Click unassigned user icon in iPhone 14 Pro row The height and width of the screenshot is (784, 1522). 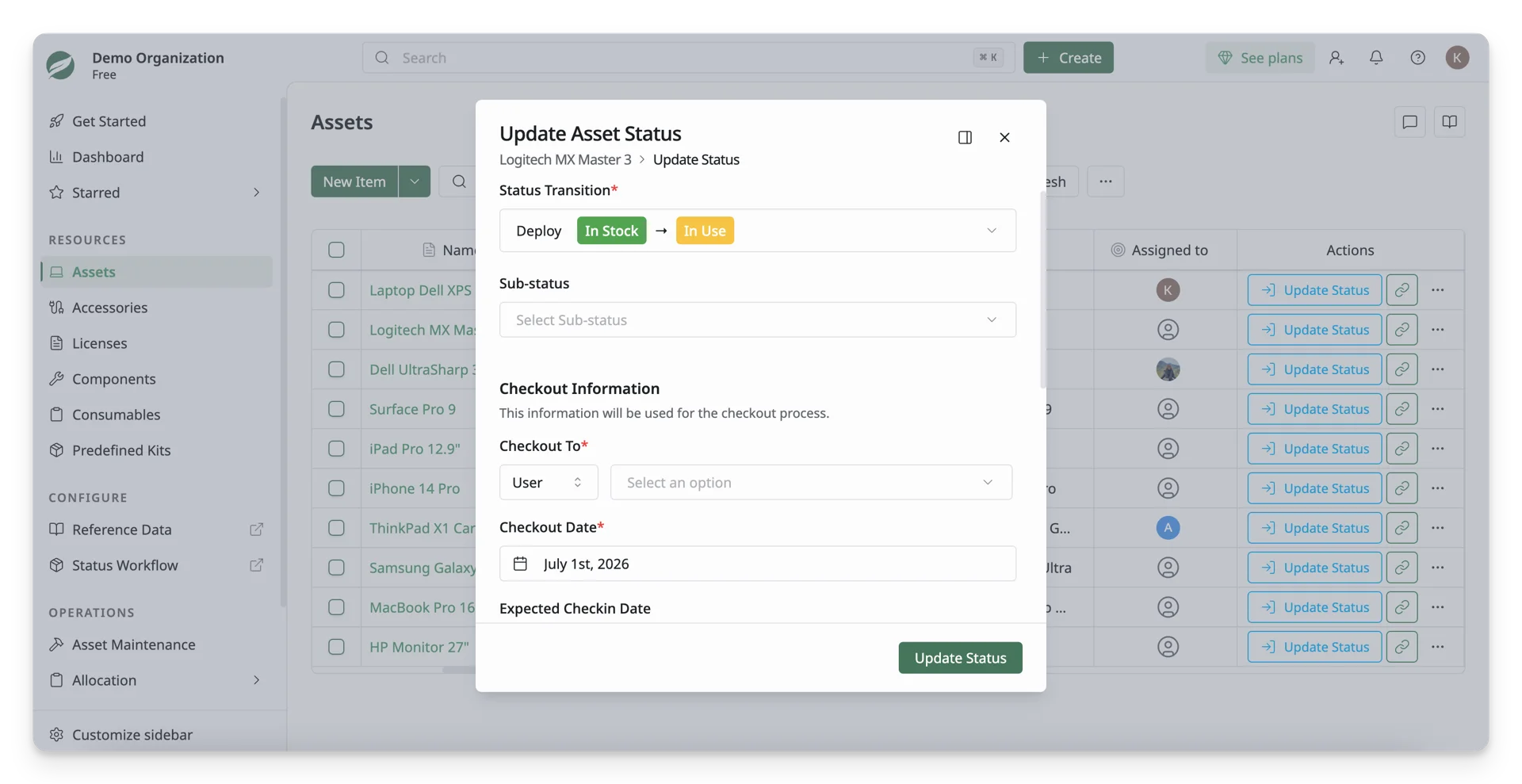1168,488
